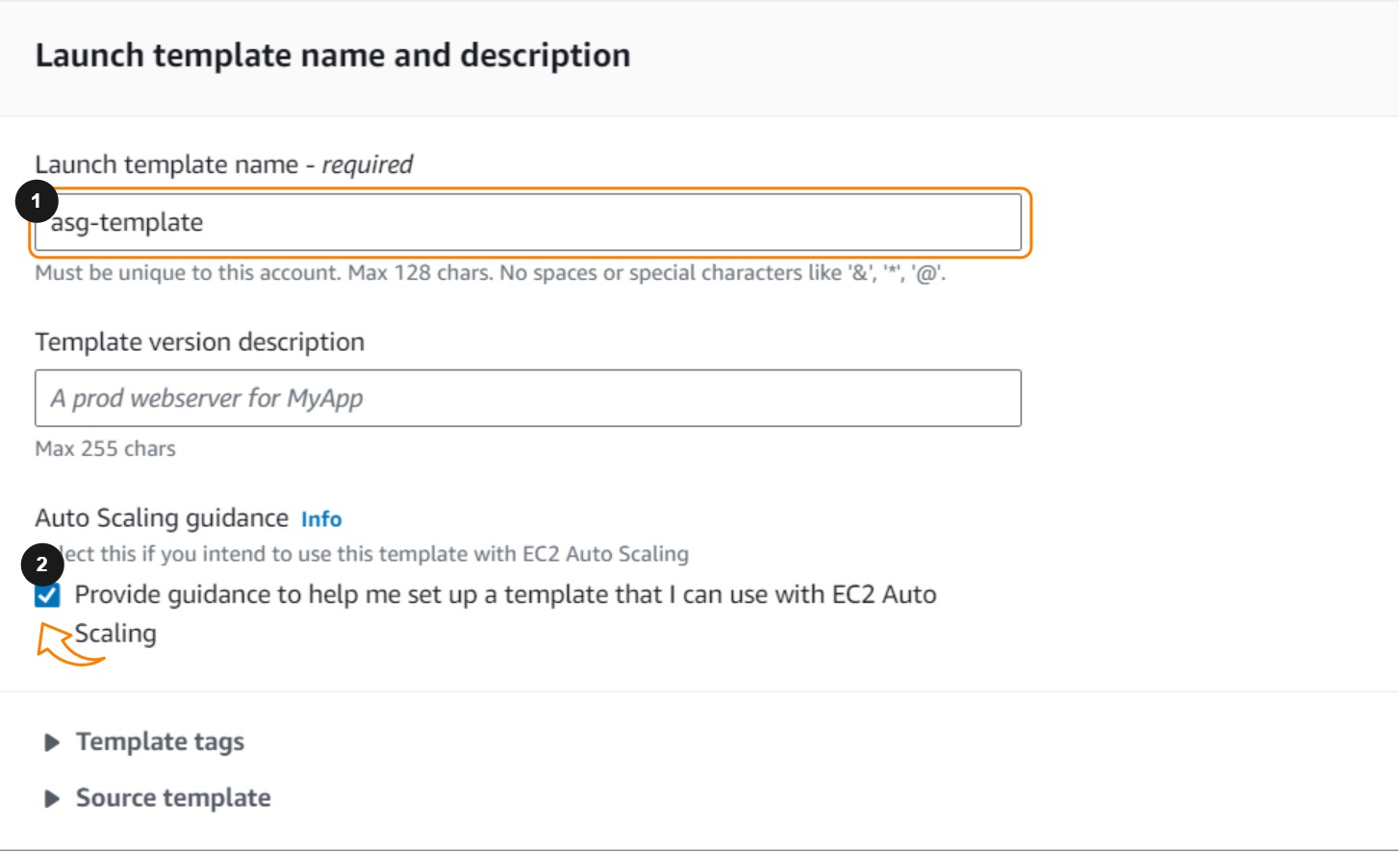This screenshot has height=853, width=1400.
Task: Focus the Launch template name field
Action: pyautogui.click(x=527, y=223)
